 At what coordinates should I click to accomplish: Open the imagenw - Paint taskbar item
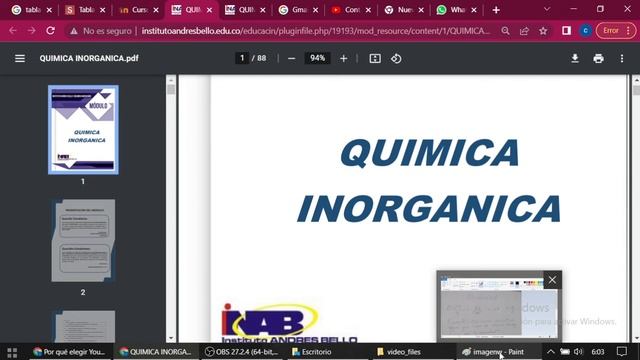coord(499,352)
